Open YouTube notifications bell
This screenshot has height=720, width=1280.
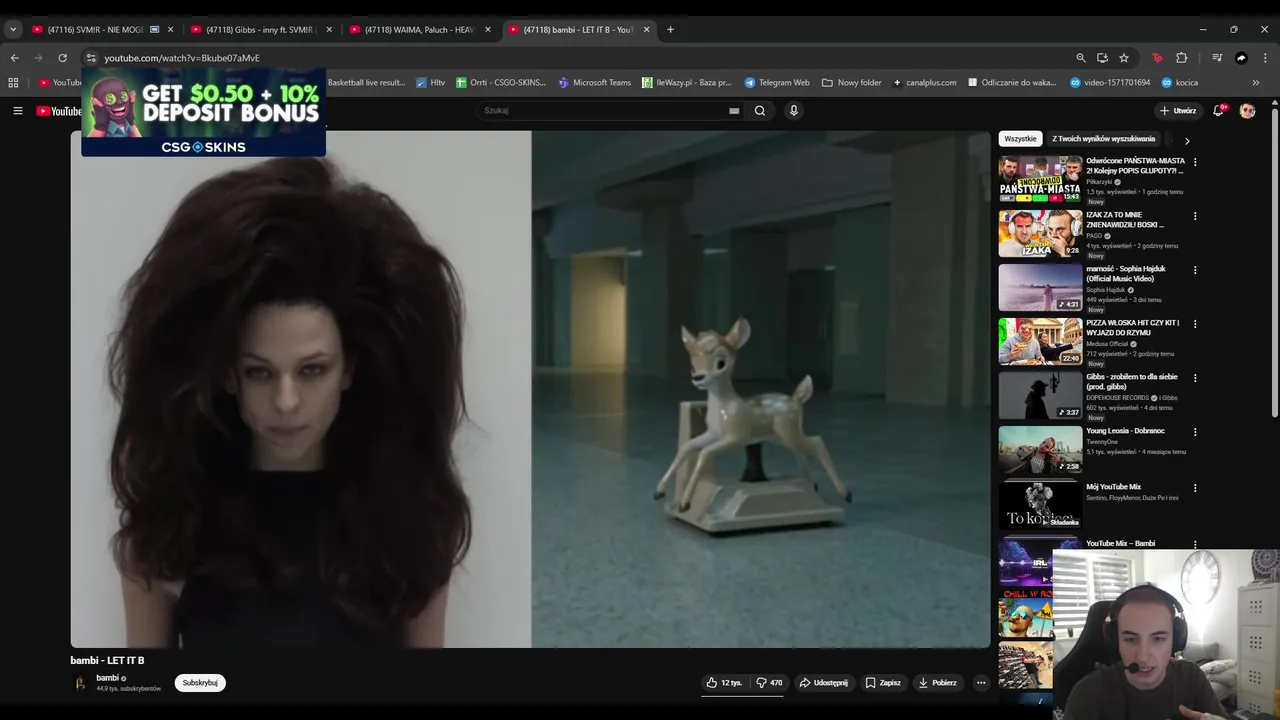tap(1219, 111)
